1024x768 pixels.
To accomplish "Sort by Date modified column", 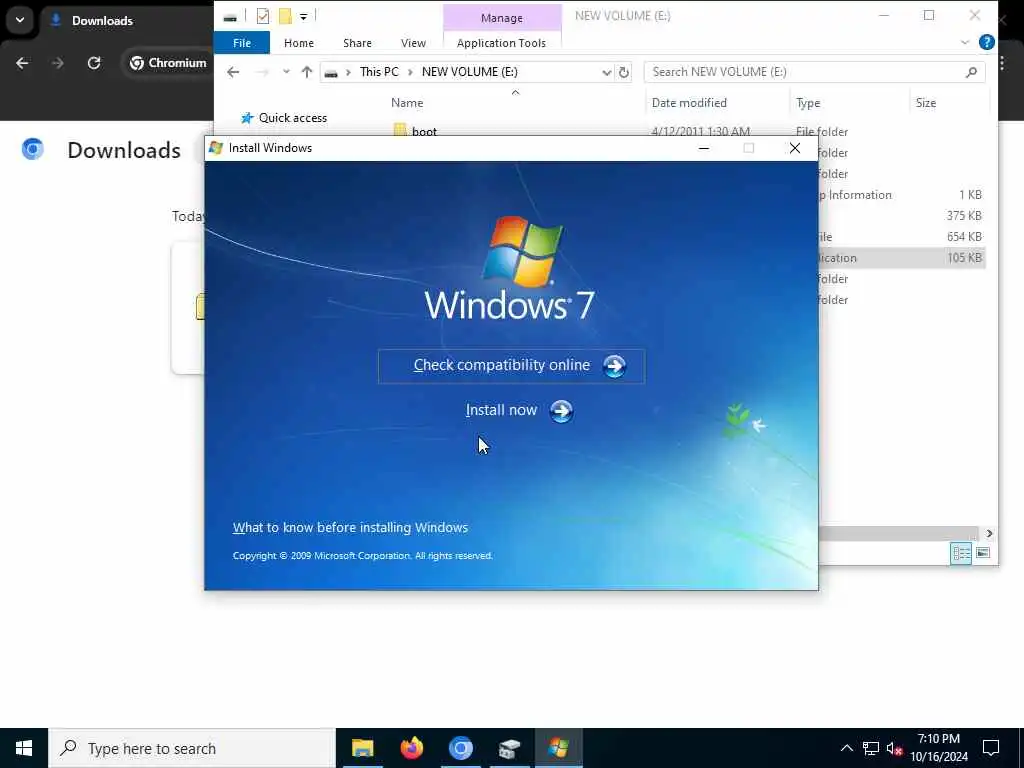I will click(689, 103).
